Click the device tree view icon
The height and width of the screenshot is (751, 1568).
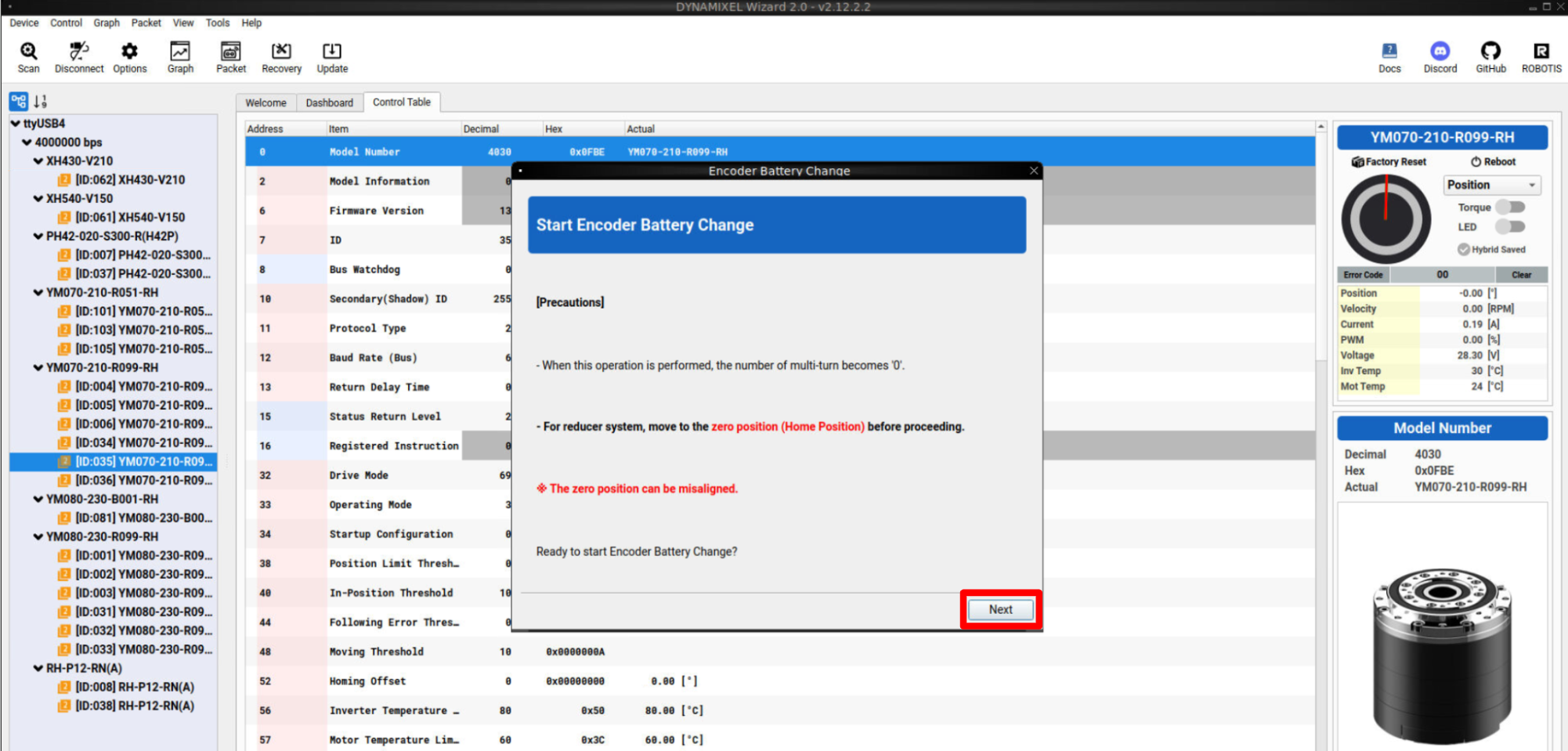(18, 101)
